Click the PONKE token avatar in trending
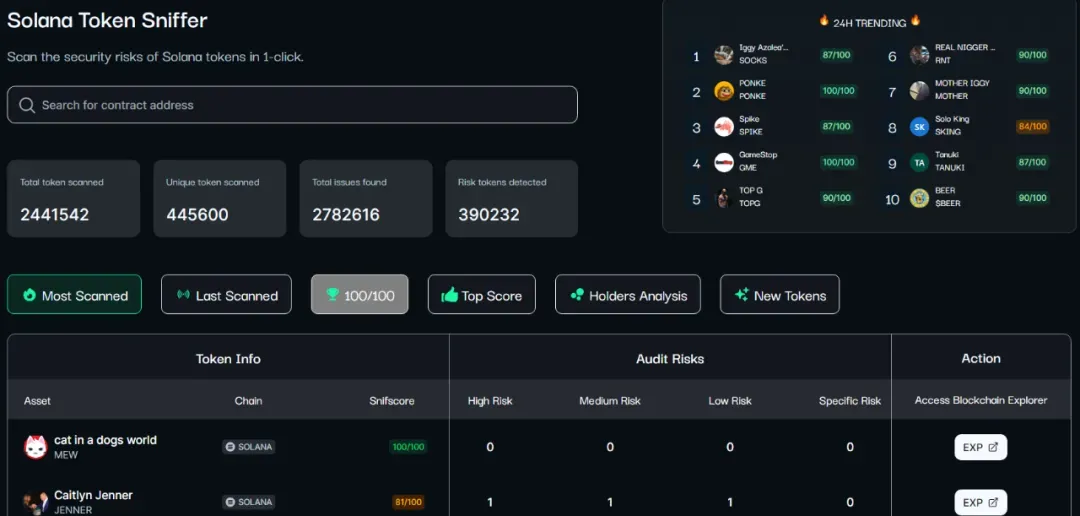 click(724, 91)
